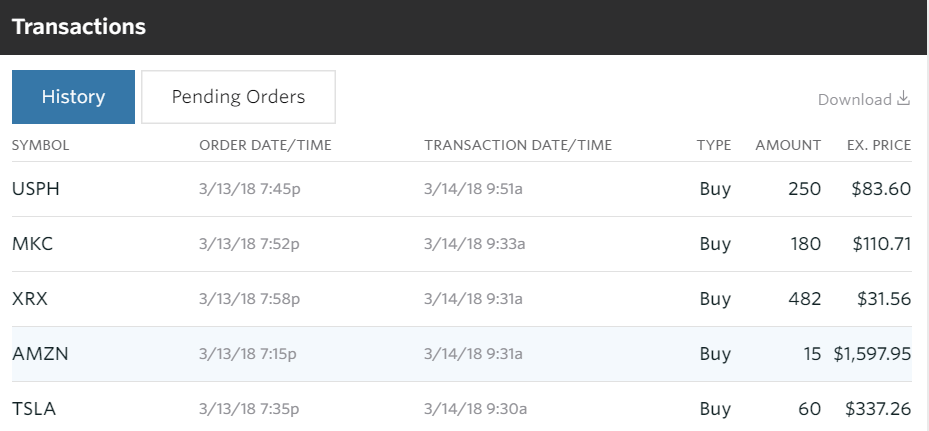Screen dimensions: 929x431
Task: Click the Download link text
Action: point(854,100)
